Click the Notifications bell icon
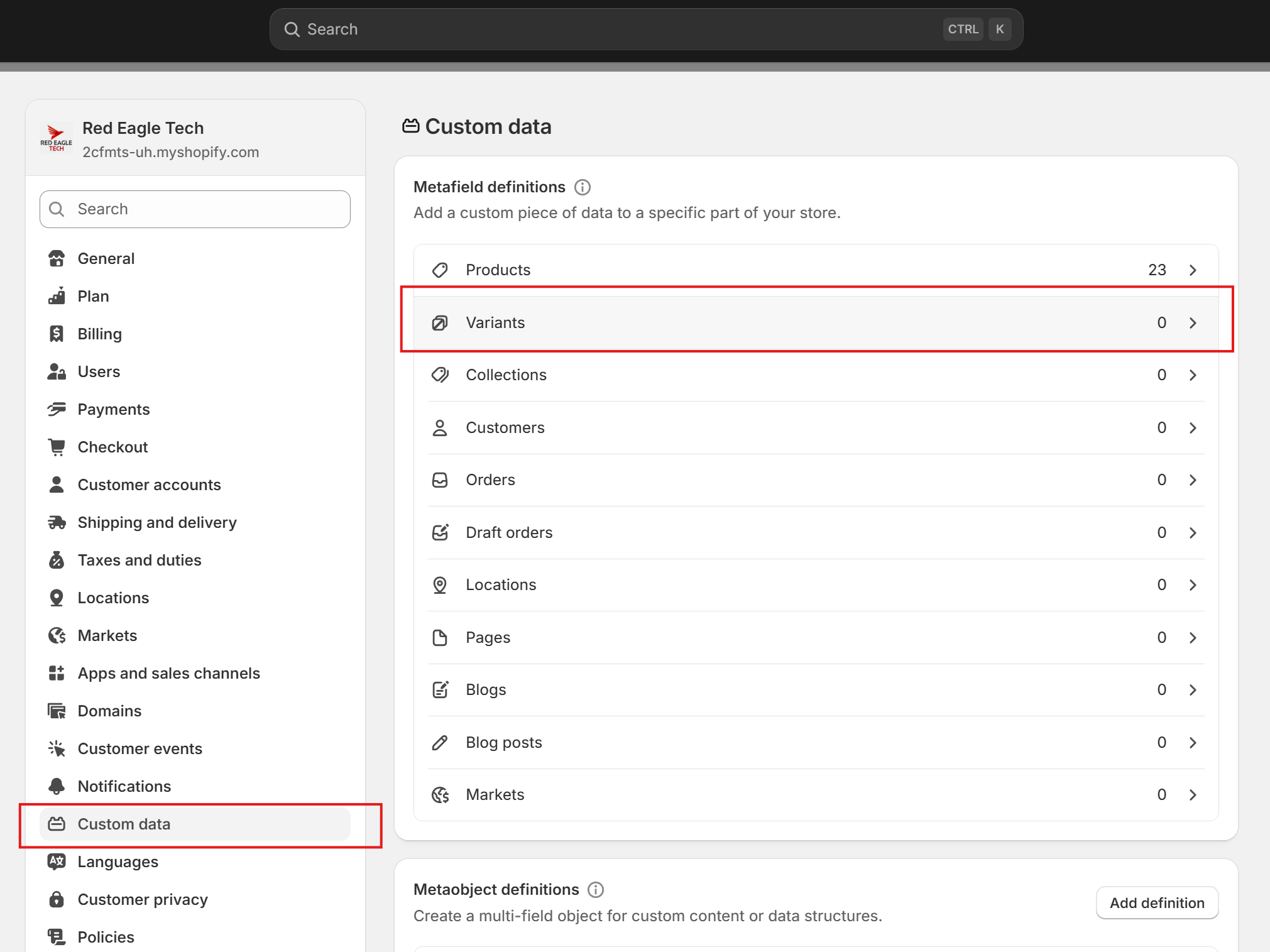 (x=57, y=786)
